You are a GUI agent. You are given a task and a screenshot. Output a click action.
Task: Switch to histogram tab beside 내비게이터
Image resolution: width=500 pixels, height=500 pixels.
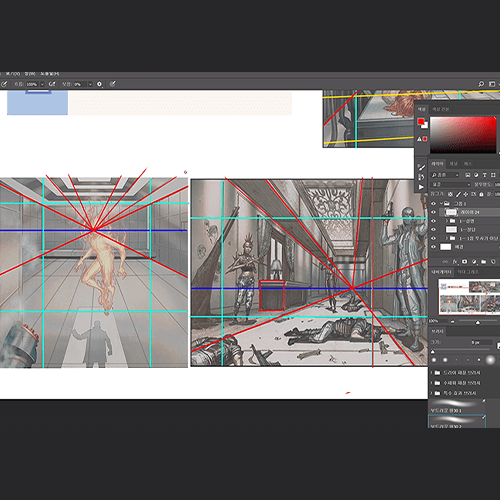468,272
